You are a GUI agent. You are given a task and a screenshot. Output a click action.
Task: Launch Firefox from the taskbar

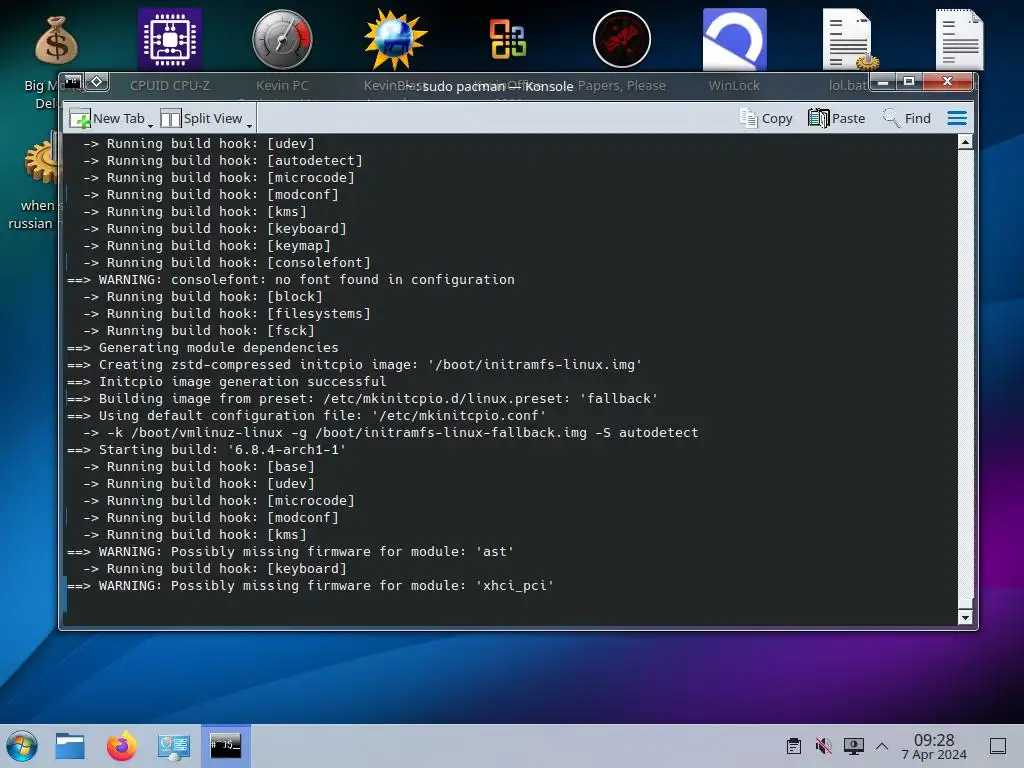click(121, 746)
